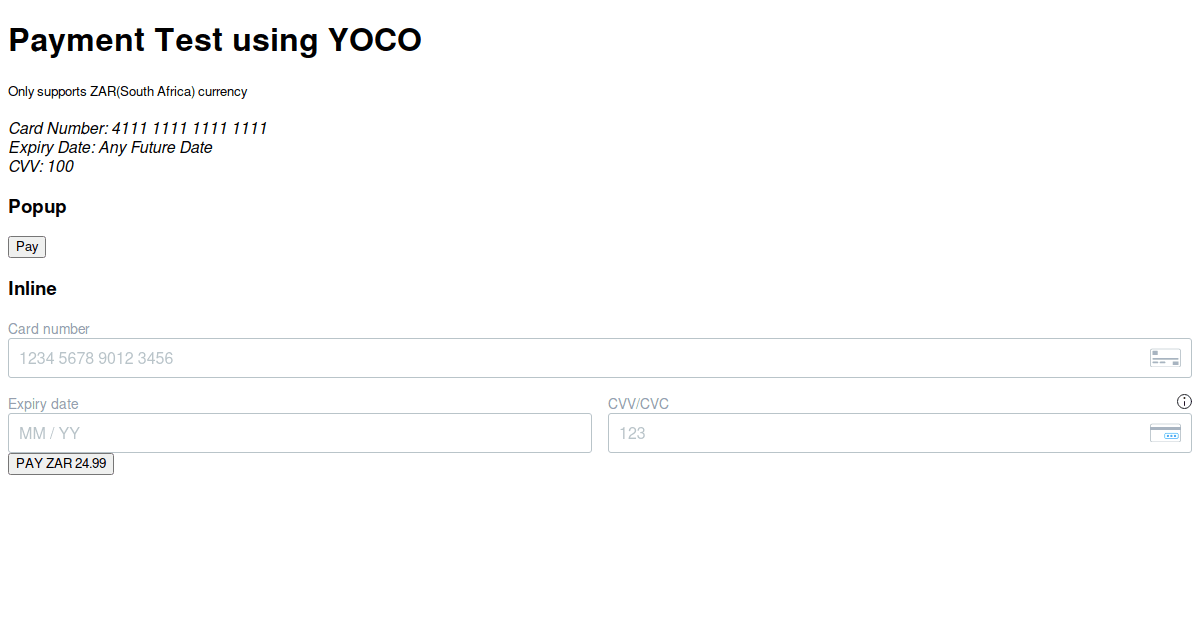Screen dimensions: 1200x630
Task: Click the circled info symbol above CVV field
Action: coord(1185,402)
